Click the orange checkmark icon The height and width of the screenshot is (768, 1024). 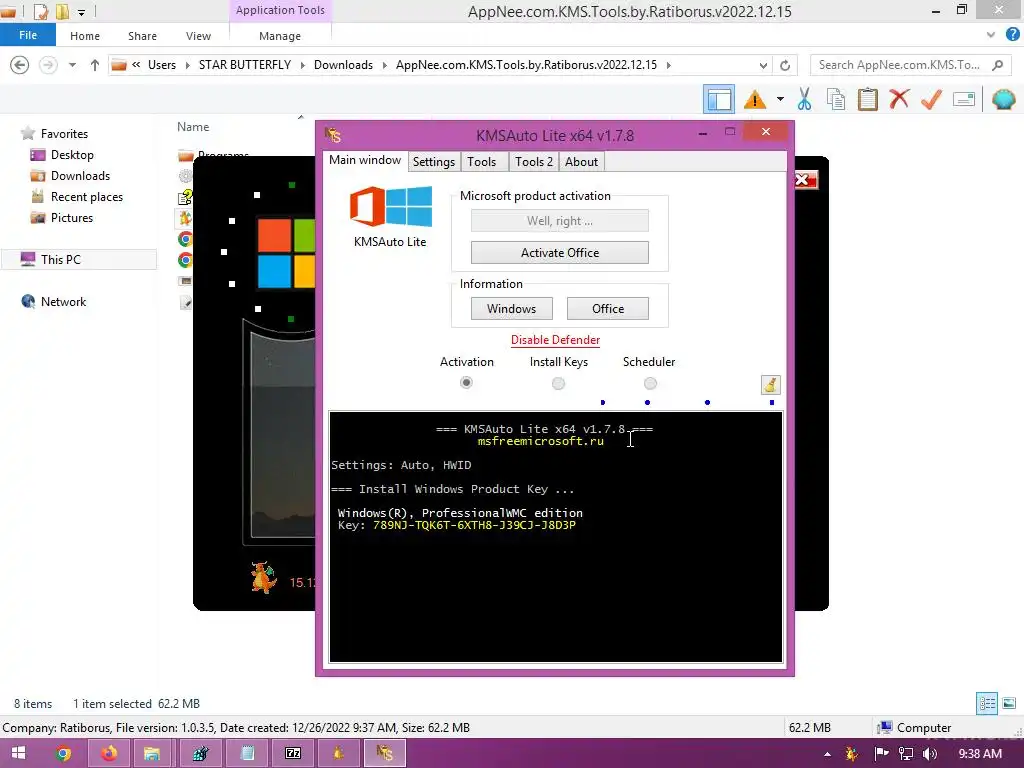coord(931,99)
